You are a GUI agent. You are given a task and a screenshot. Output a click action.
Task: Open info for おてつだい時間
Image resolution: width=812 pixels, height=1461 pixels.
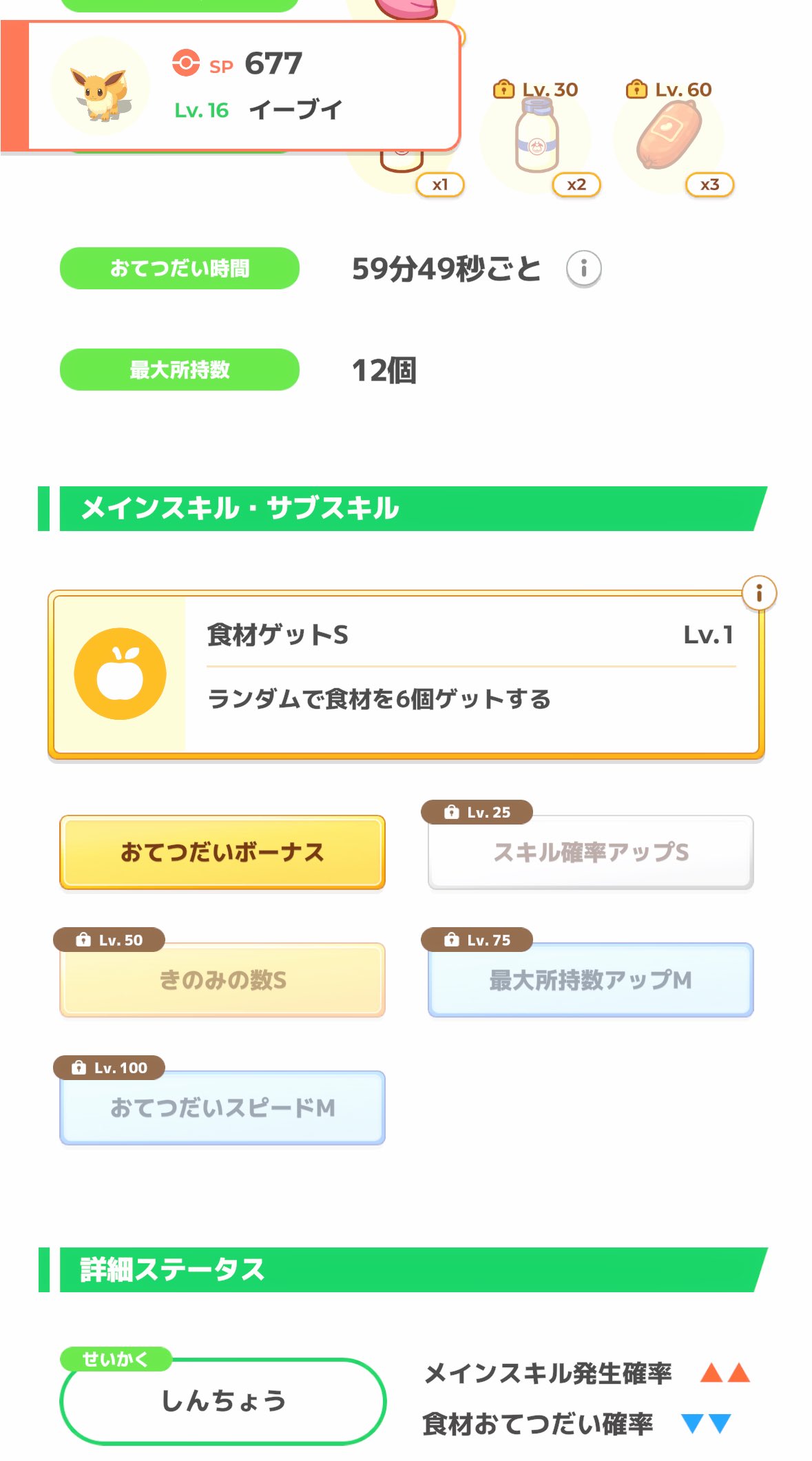[x=583, y=268]
